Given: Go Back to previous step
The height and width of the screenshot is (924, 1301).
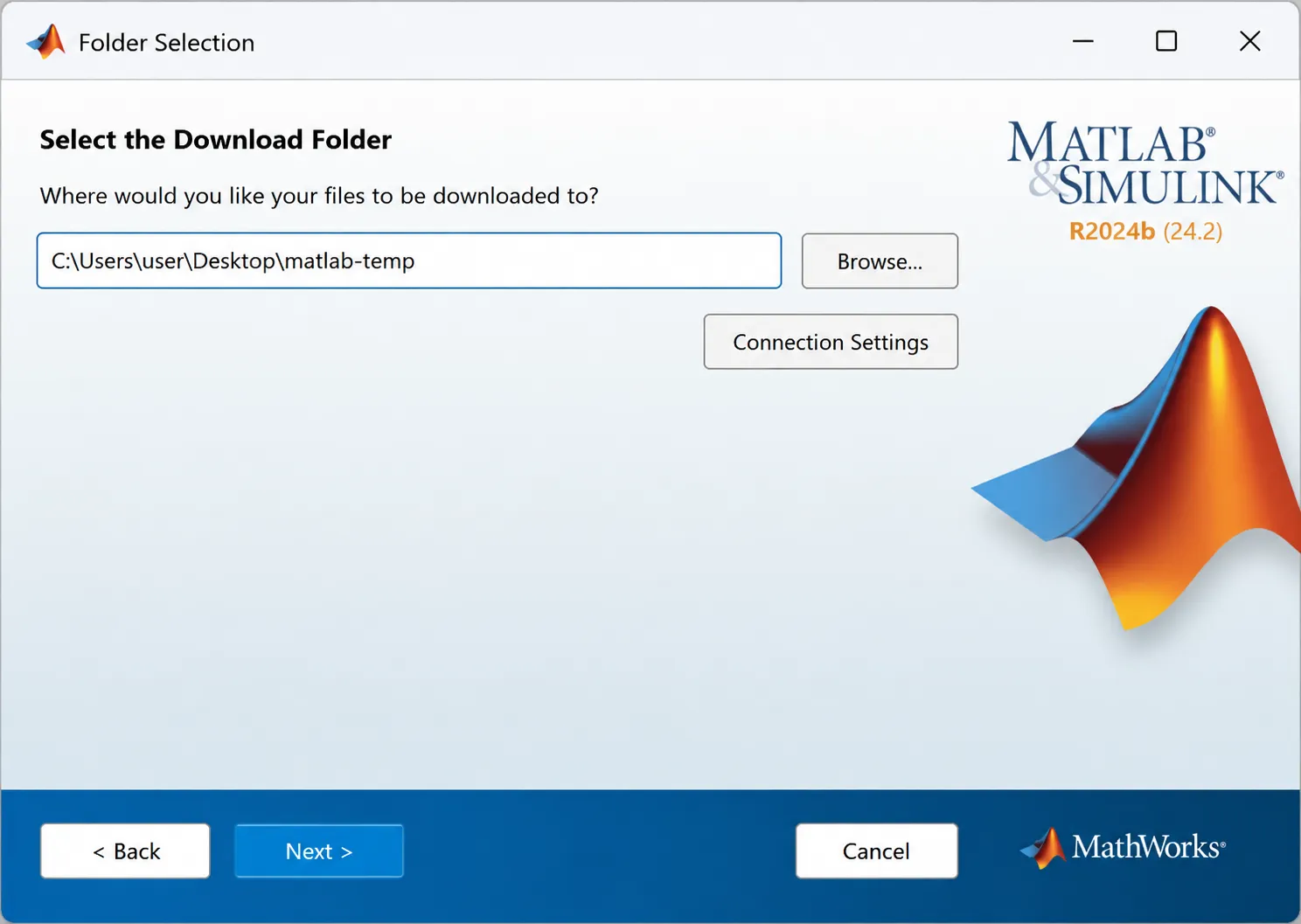Looking at the screenshot, I should [125, 851].
